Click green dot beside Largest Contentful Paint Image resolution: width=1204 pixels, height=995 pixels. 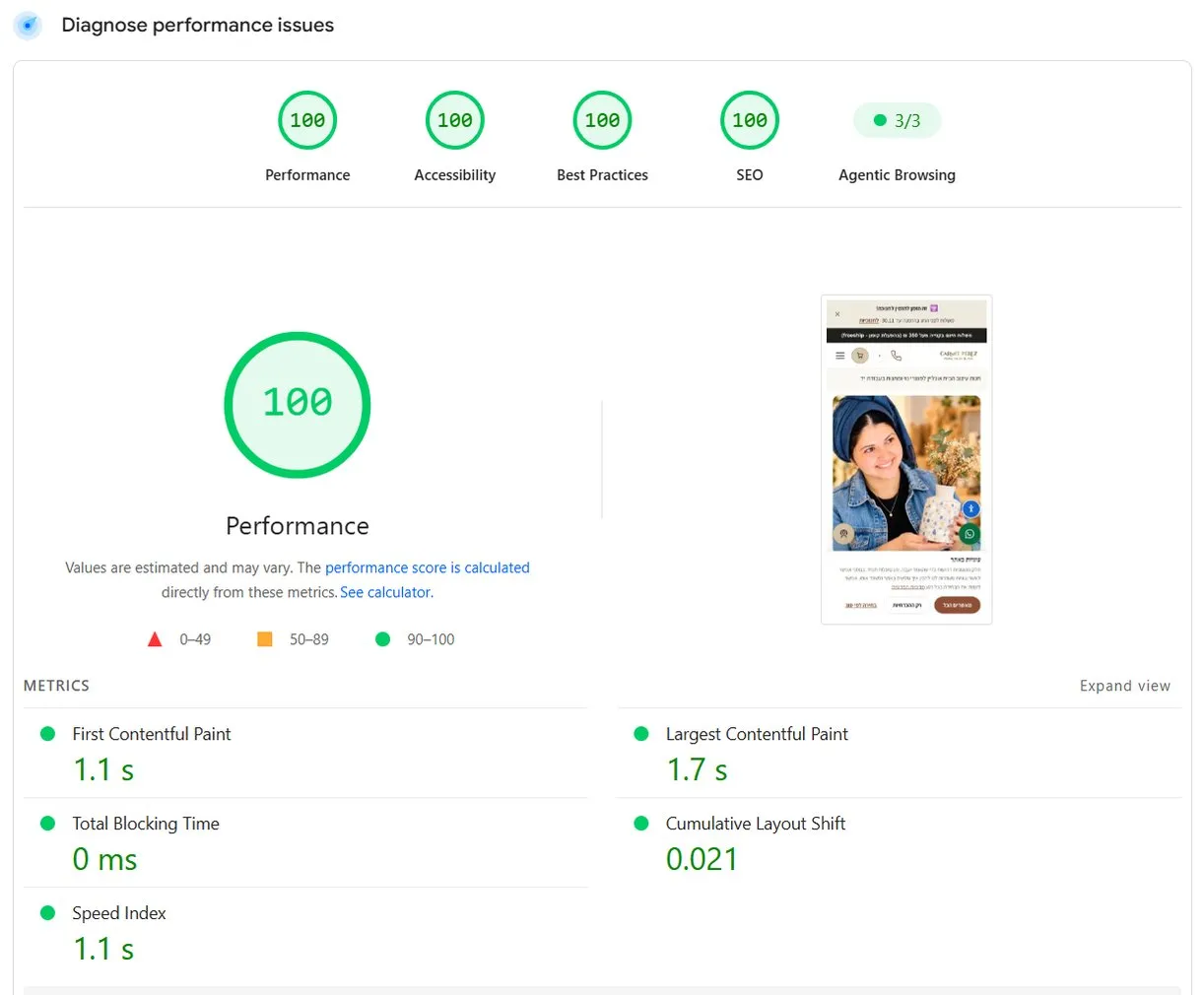(641, 734)
